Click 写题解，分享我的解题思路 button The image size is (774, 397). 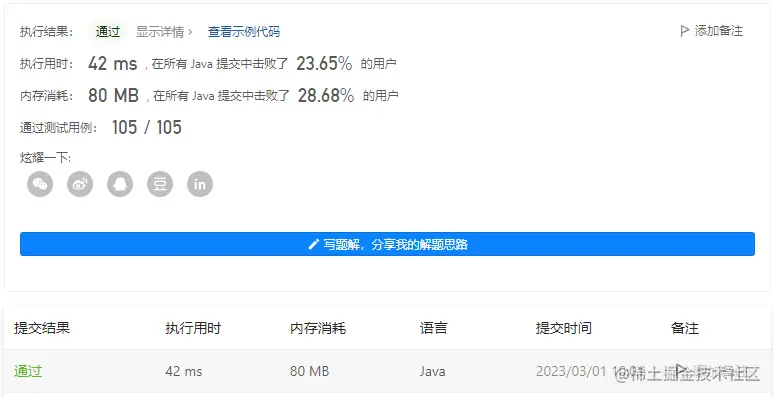point(387,244)
